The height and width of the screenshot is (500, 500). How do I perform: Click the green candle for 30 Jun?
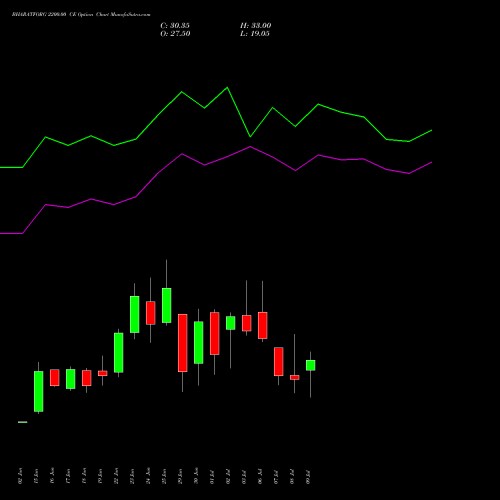tap(199, 342)
